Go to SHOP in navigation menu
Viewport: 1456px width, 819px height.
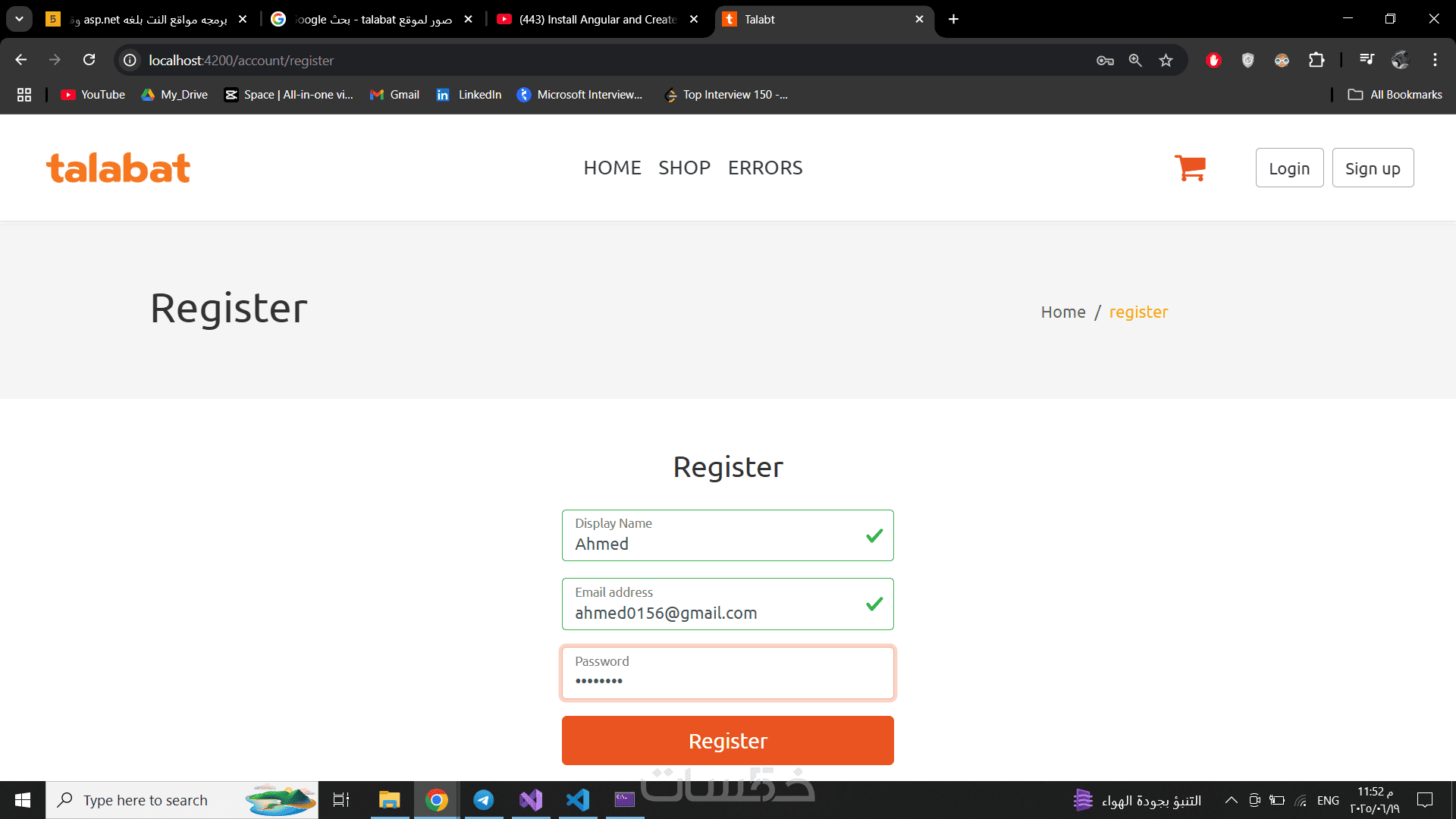pyautogui.click(x=684, y=168)
